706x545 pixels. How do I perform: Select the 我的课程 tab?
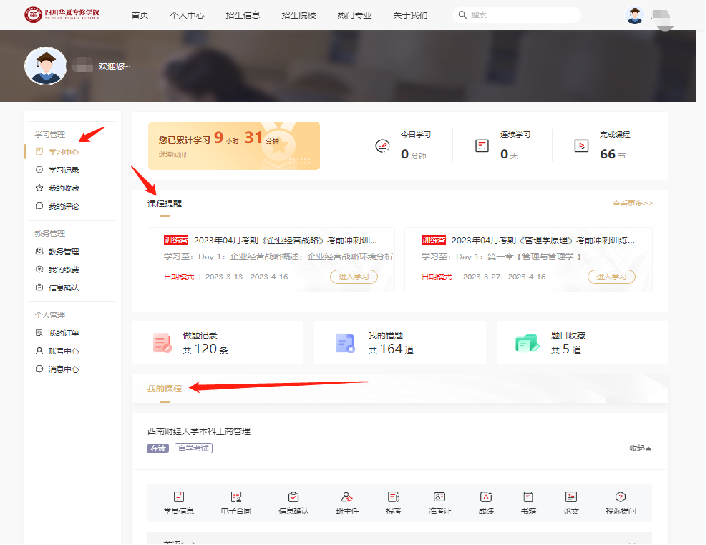pyautogui.click(x=164, y=388)
